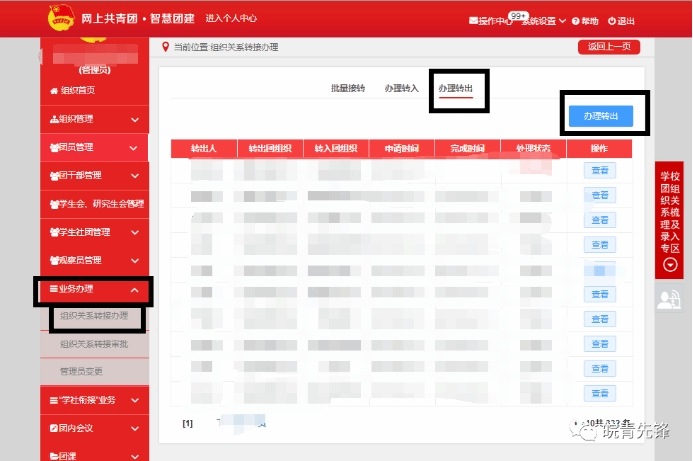Open 操作中心 message center icon
Viewport: 693px width, 461px height.
[473, 21]
